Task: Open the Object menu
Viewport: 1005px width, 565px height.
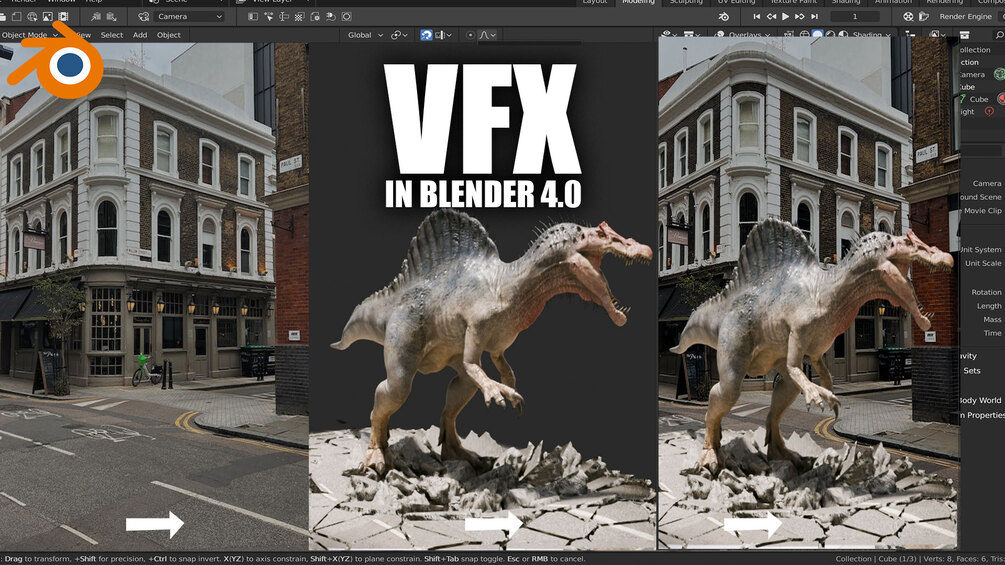Action: [169, 35]
